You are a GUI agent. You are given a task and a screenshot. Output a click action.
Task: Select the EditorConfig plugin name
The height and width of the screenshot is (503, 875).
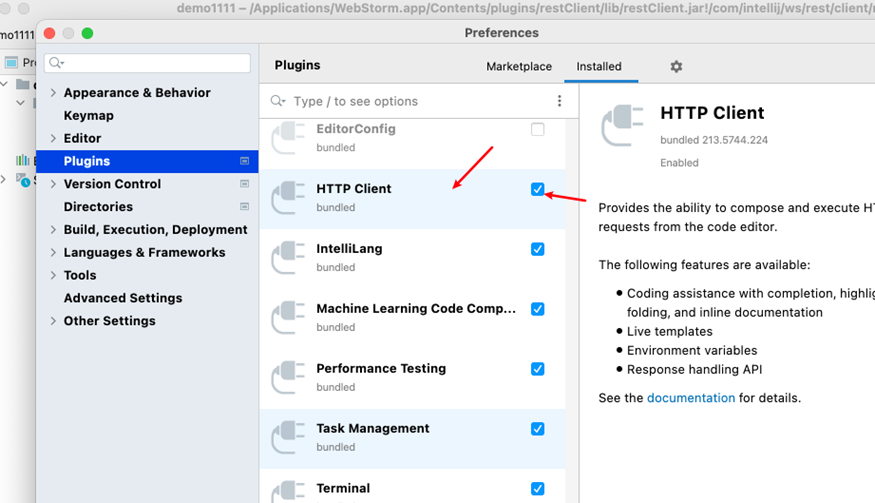point(356,129)
